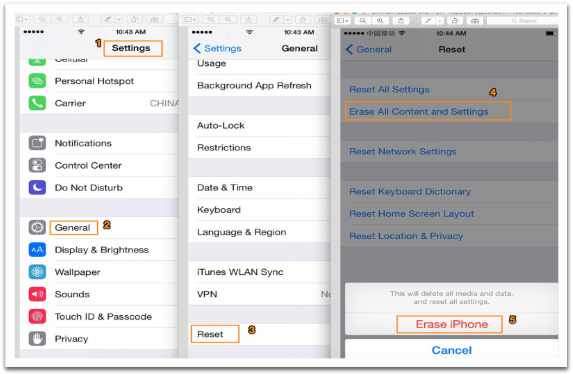Tap the General gear icon
573x374 pixels.
37,227
